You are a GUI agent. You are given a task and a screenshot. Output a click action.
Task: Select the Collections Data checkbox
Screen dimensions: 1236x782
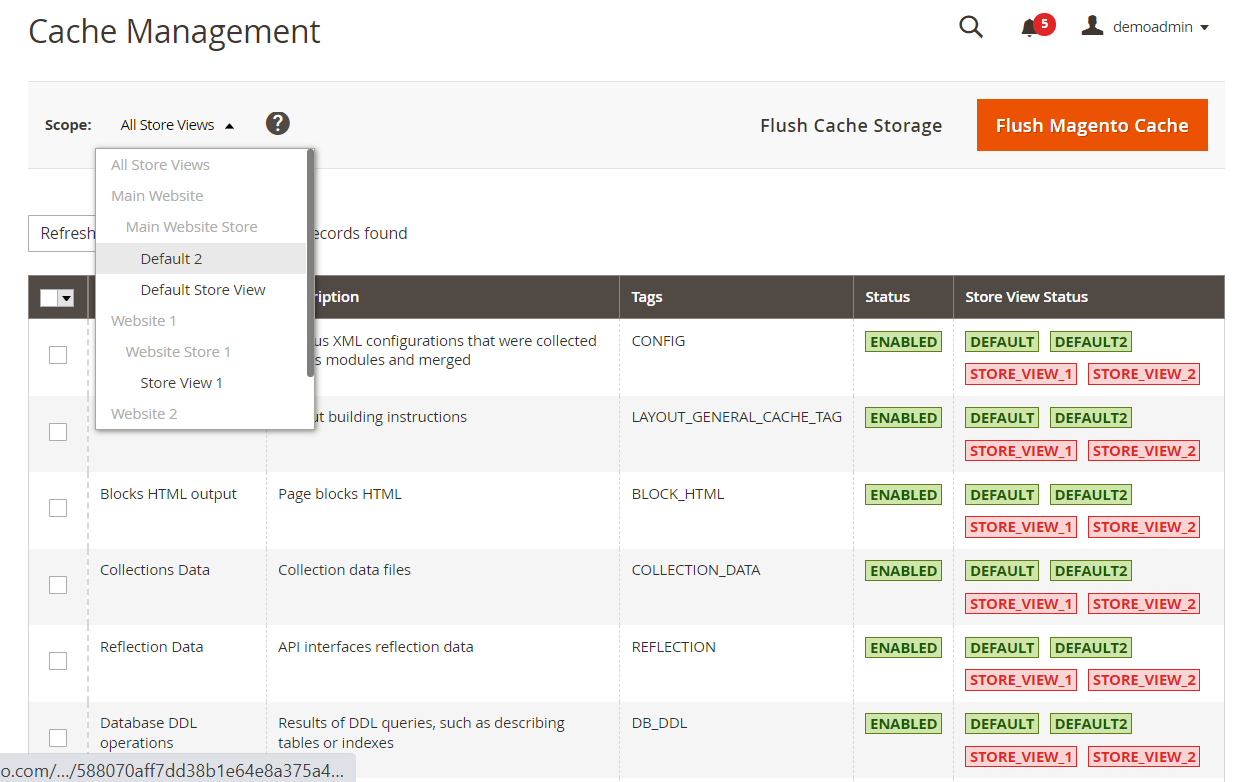[58, 584]
